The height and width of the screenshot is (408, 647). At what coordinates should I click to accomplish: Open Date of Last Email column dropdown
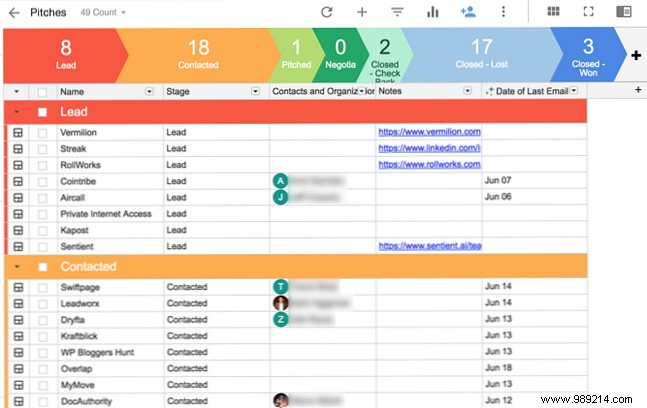[x=574, y=90]
